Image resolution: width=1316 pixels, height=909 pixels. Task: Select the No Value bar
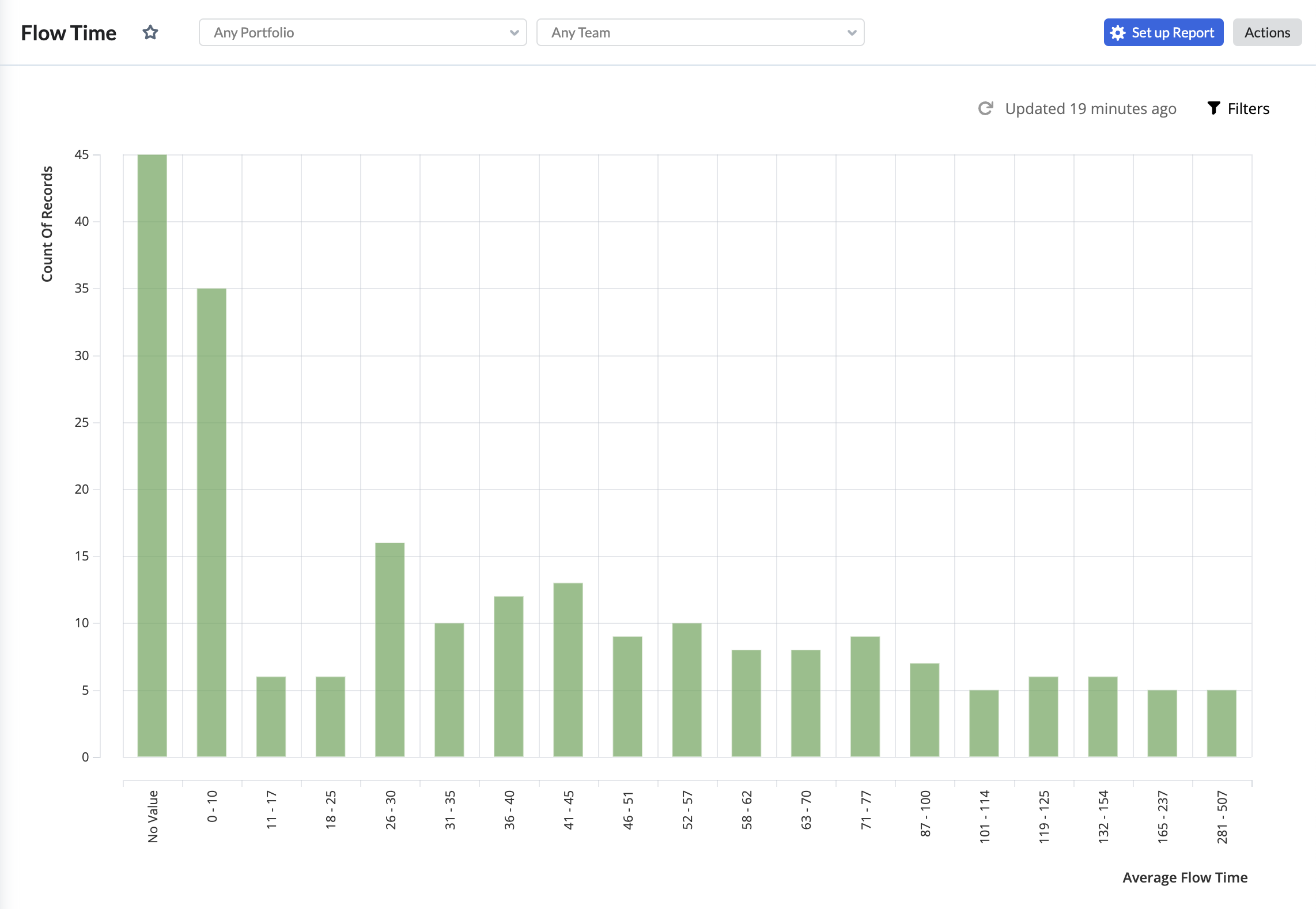click(152, 456)
